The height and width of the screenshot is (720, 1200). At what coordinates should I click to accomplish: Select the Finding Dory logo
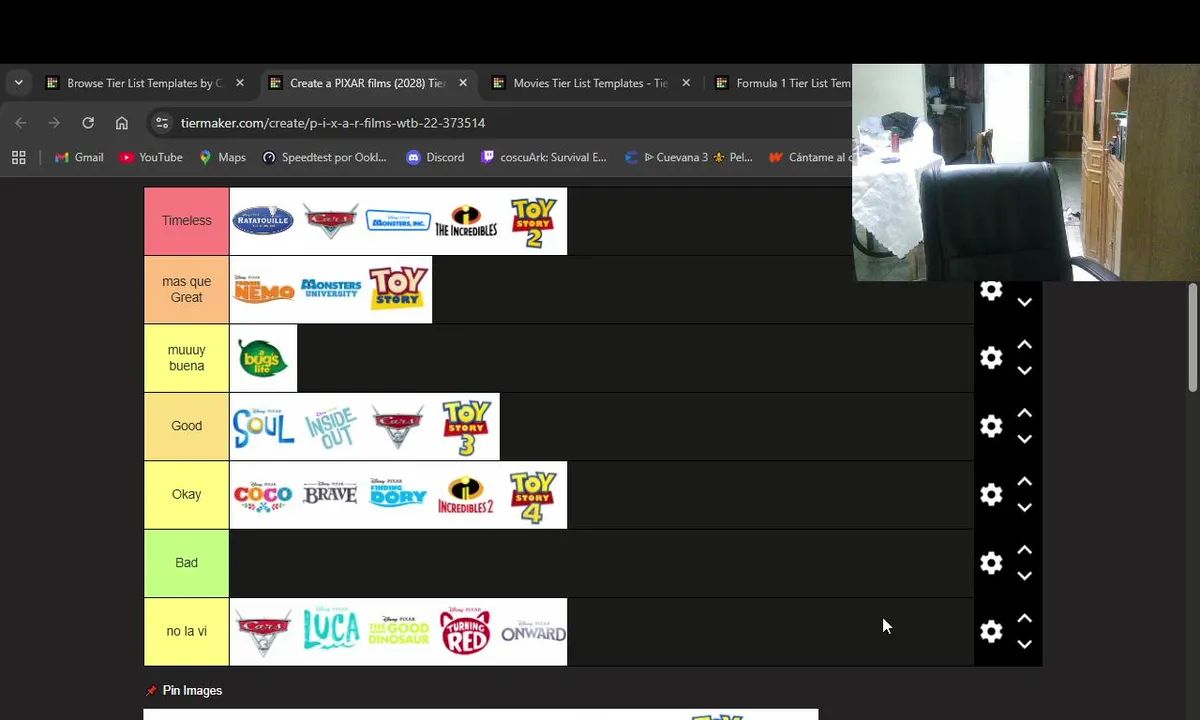click(x=398, y=495)
